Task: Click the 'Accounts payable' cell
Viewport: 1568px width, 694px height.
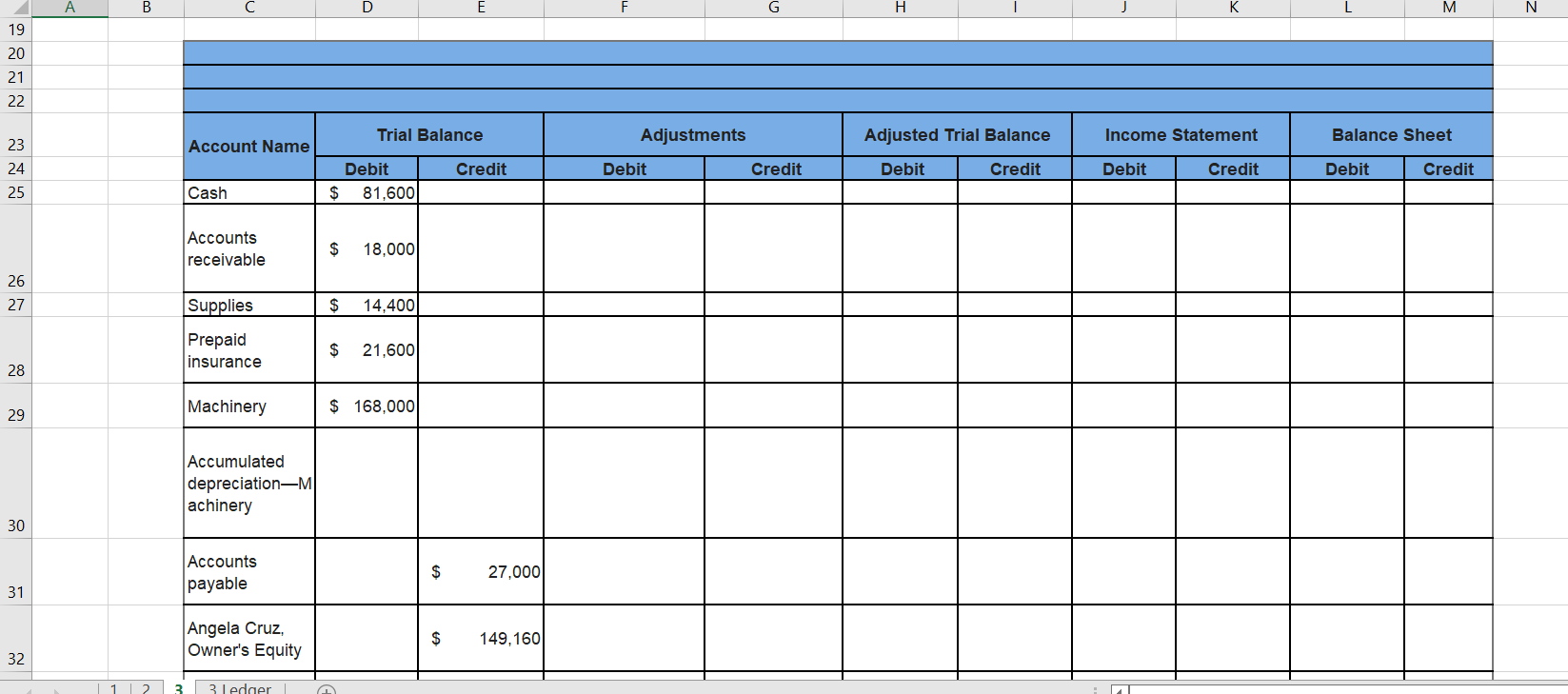Action: (x=249, y=571)
